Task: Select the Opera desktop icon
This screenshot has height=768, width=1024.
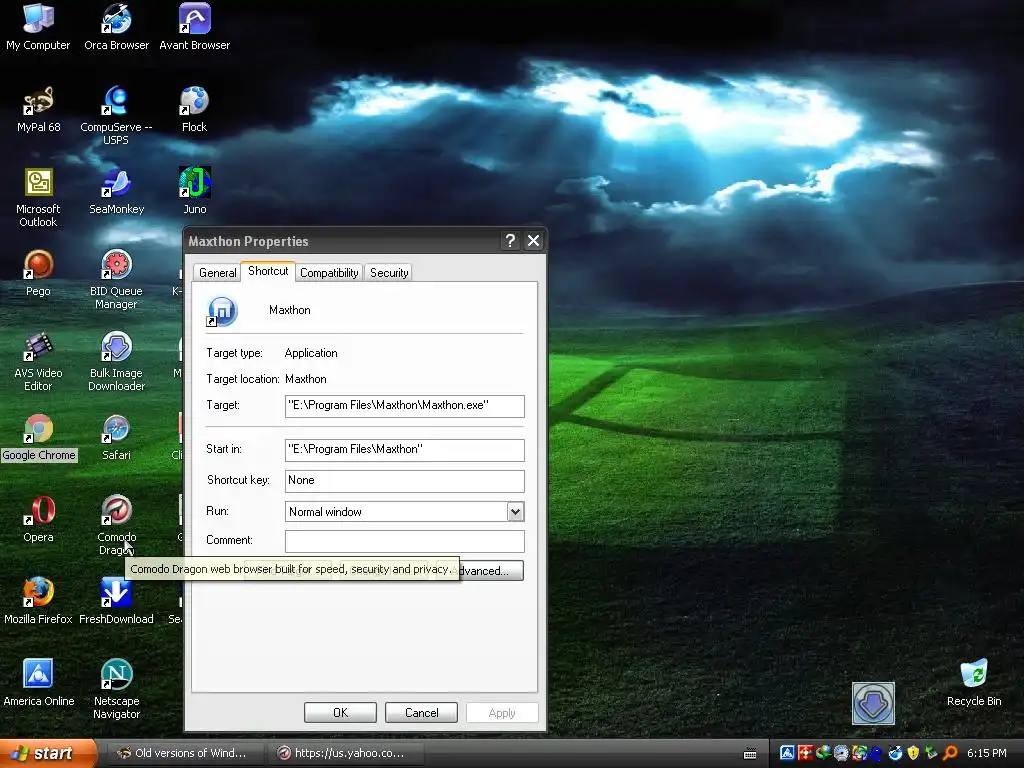Action: pos(39,520)
